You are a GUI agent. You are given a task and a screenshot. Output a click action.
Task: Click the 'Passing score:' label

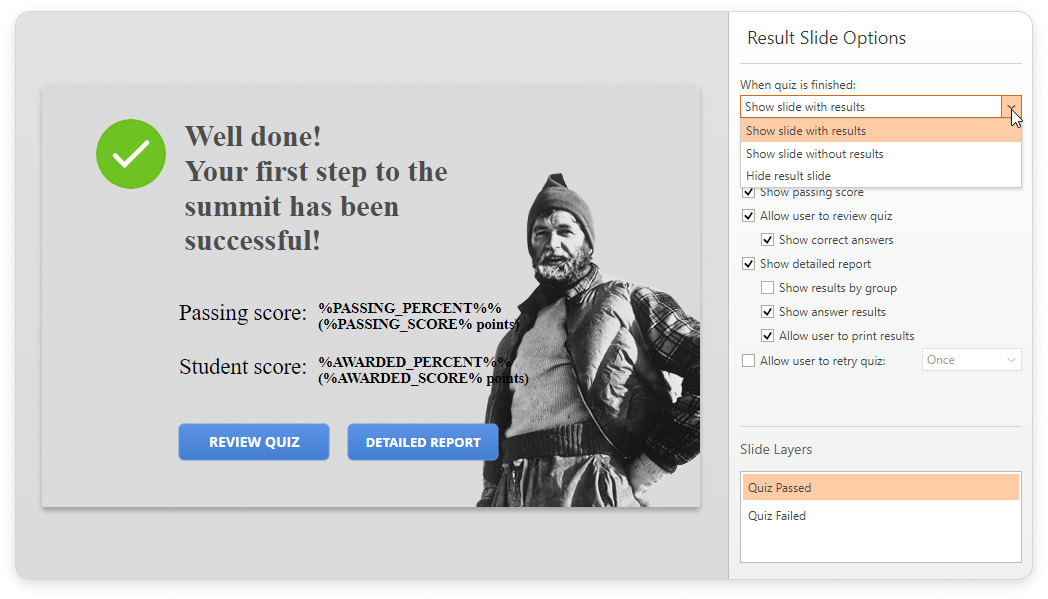coord(243,312)
